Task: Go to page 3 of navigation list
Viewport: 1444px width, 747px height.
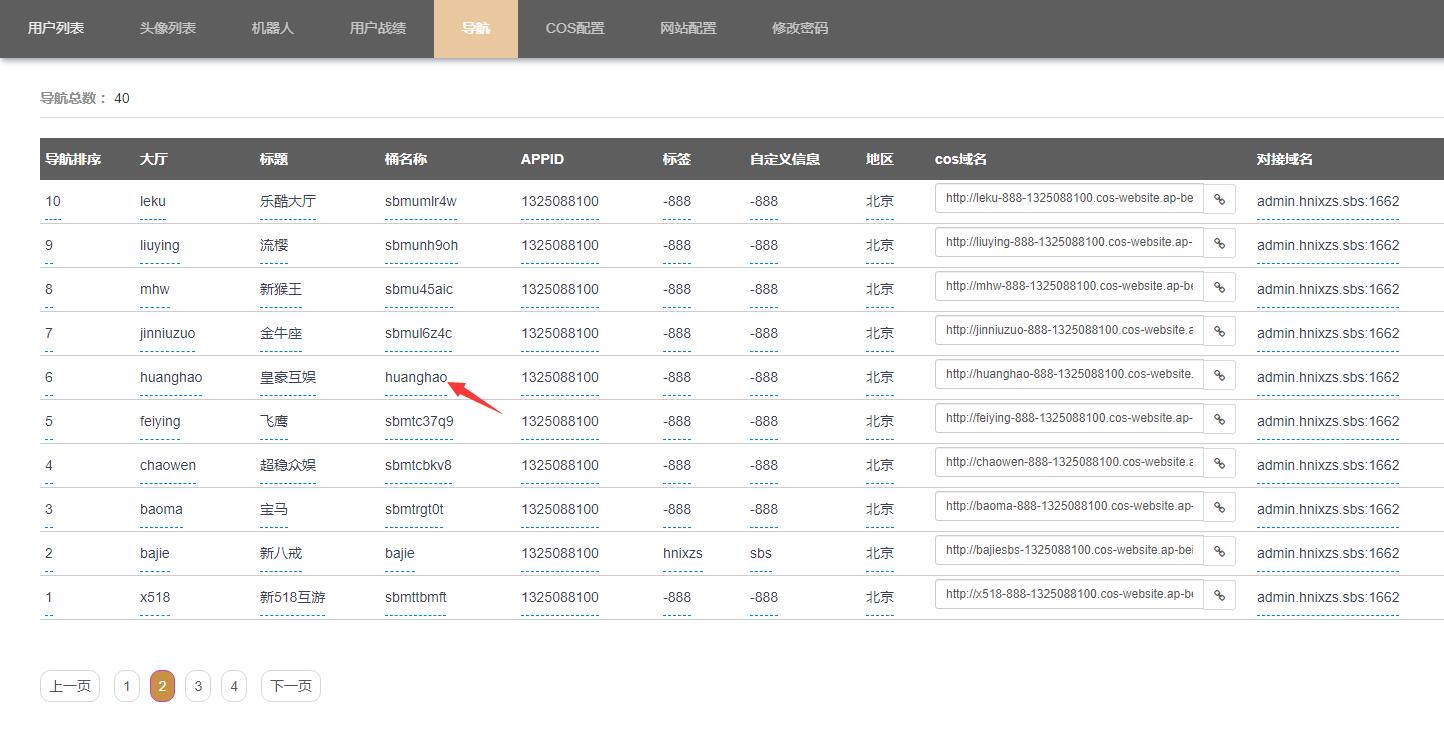Action: (198, 686)
